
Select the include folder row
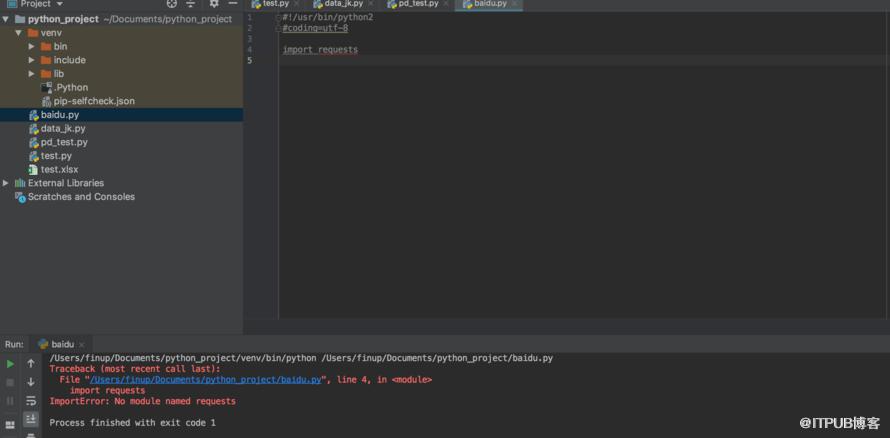coord(121,60)
